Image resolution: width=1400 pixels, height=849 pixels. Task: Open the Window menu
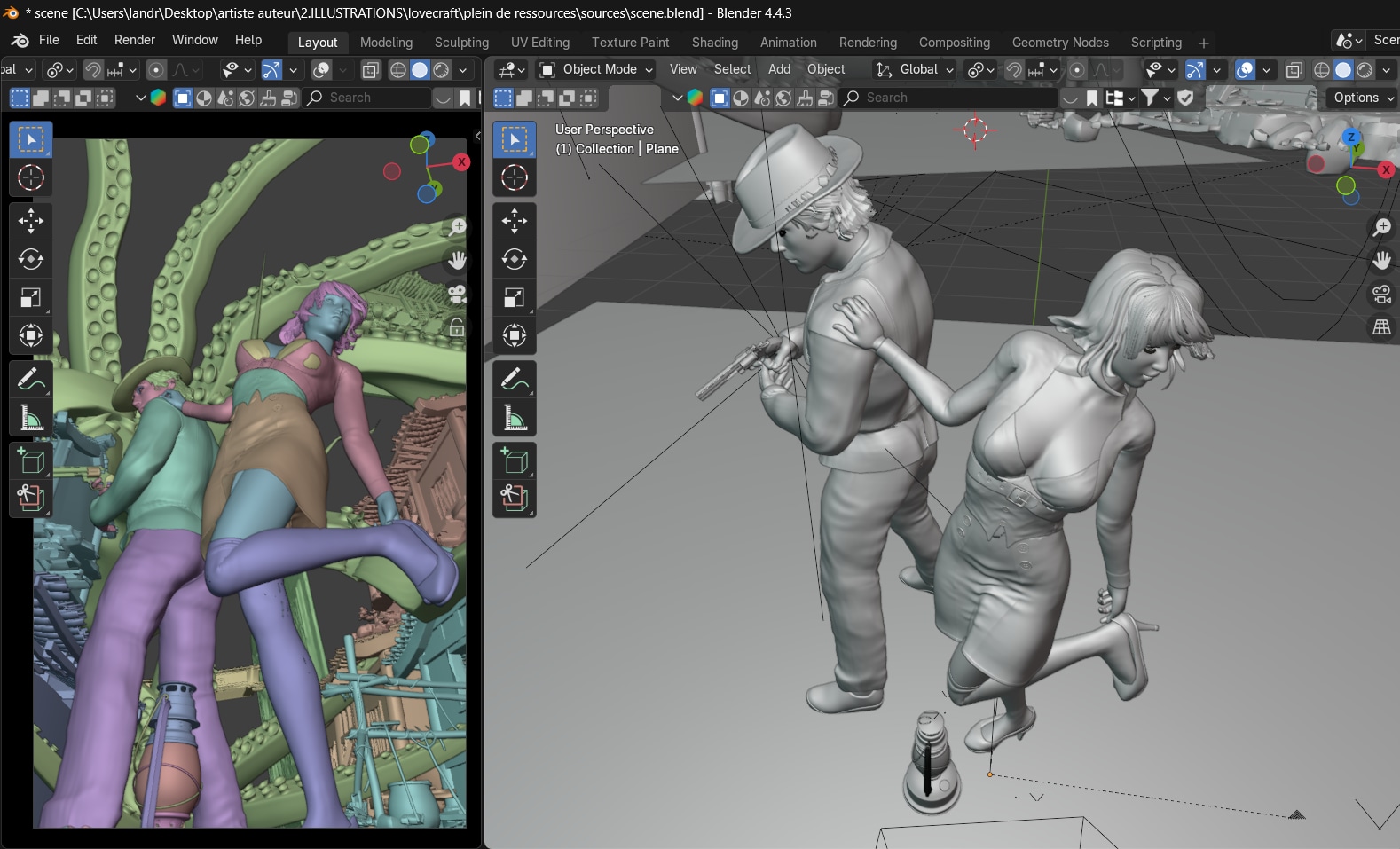click(195, 40)
